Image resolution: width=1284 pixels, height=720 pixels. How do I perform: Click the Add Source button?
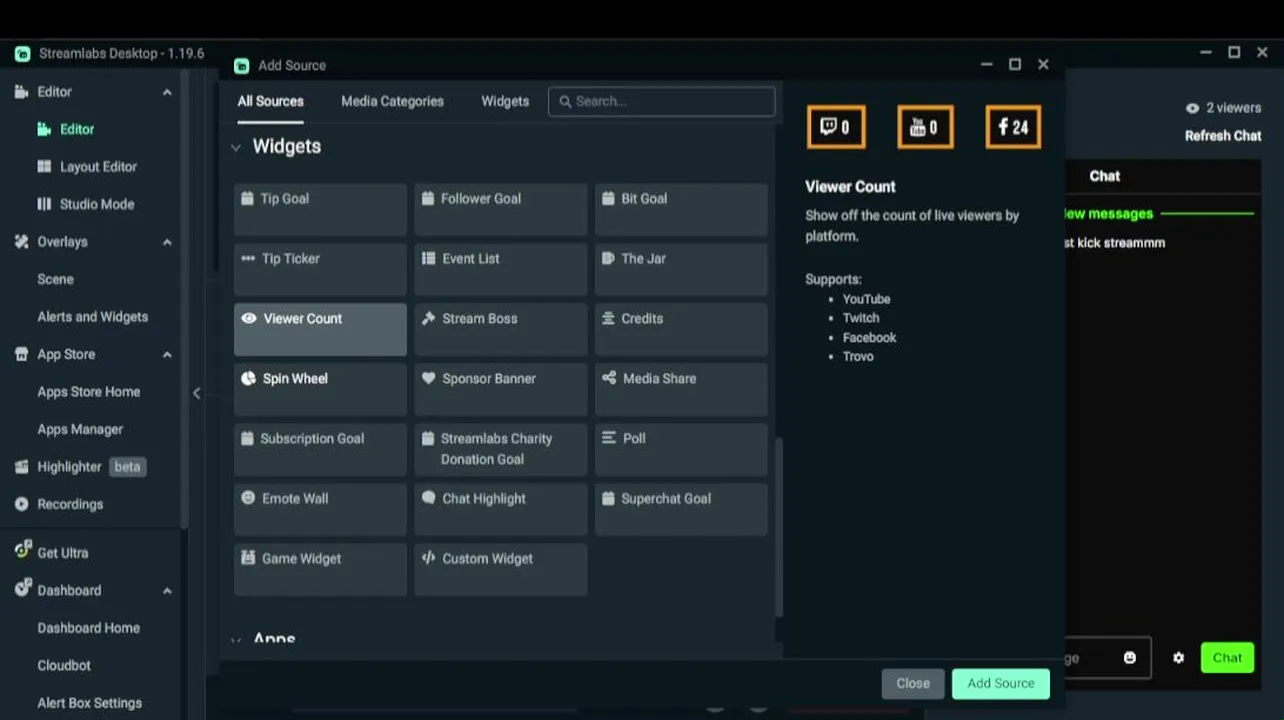pyautogui.click(x=1001, y=683)
